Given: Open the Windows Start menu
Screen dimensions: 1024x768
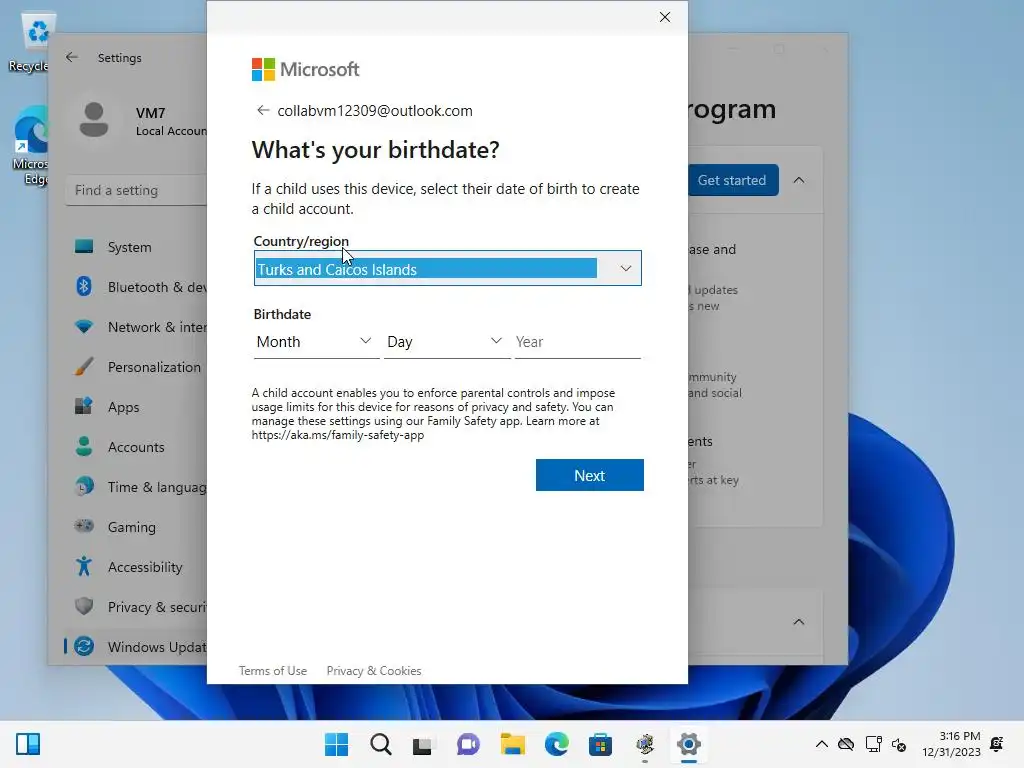Looking at the screenshot, I should 336,744.
